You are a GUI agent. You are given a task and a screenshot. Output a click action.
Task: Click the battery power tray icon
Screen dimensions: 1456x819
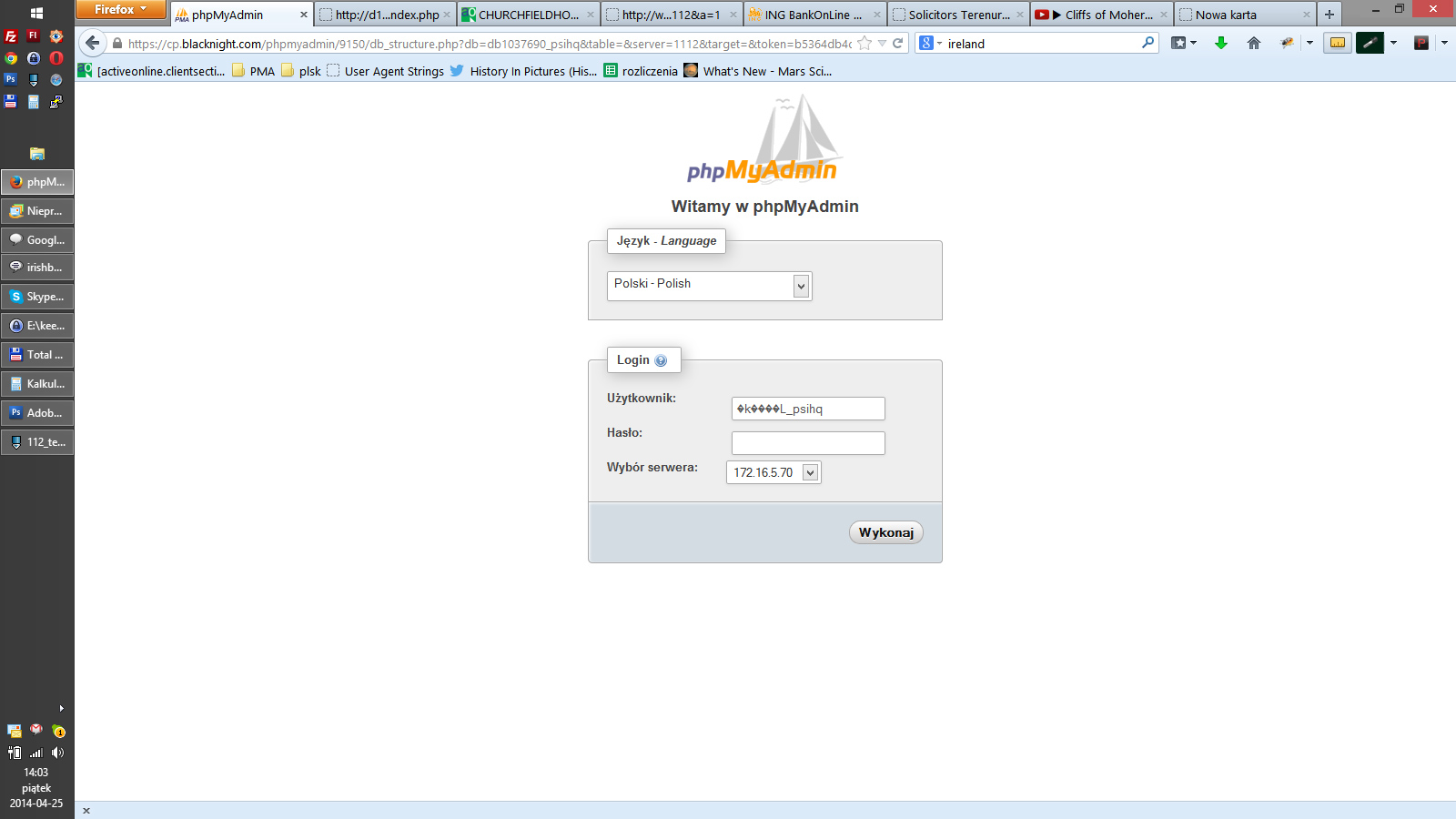[x=15, y=753]
